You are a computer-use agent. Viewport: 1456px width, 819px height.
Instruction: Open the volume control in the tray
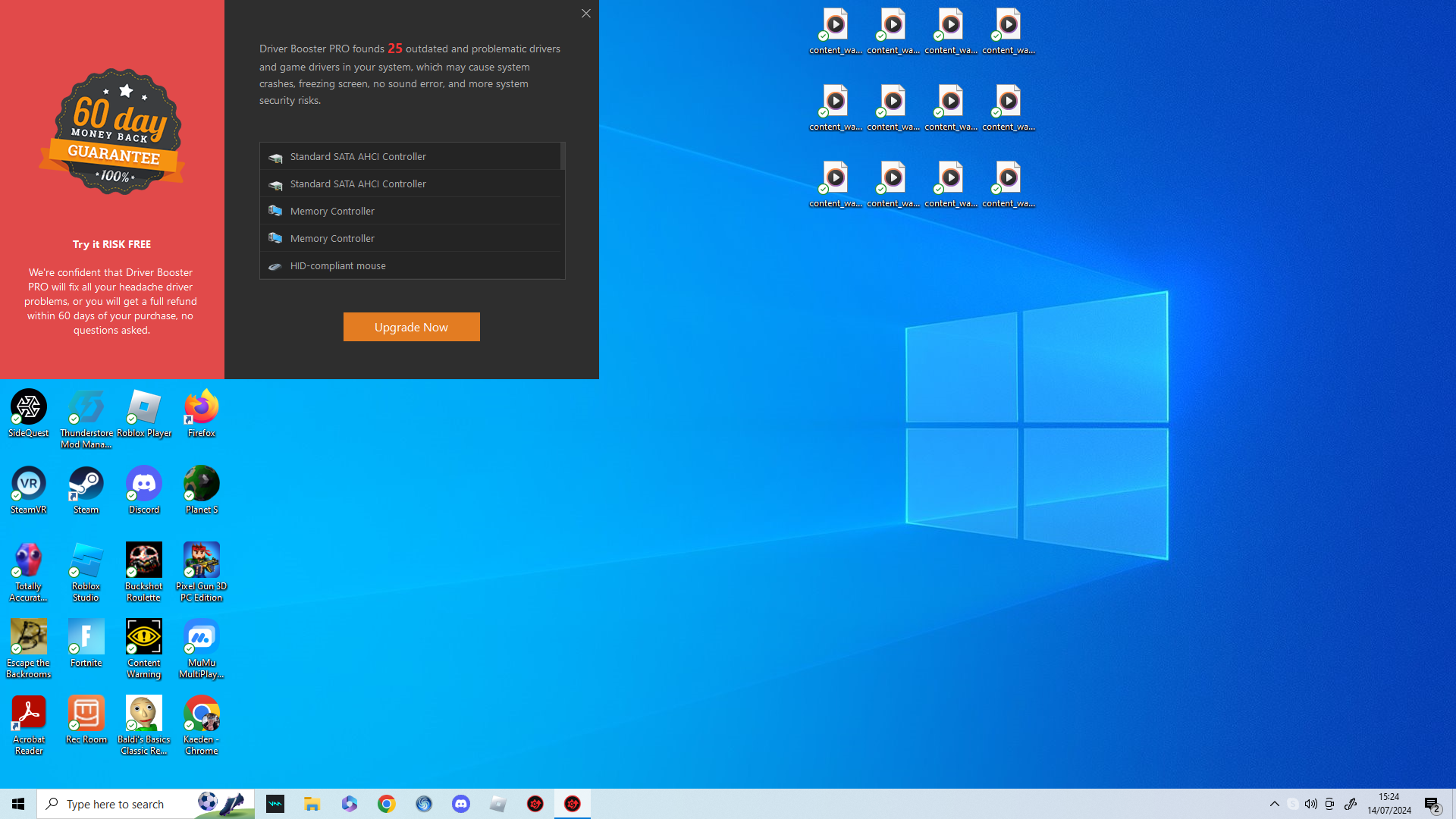click(x=1310, y=804)
